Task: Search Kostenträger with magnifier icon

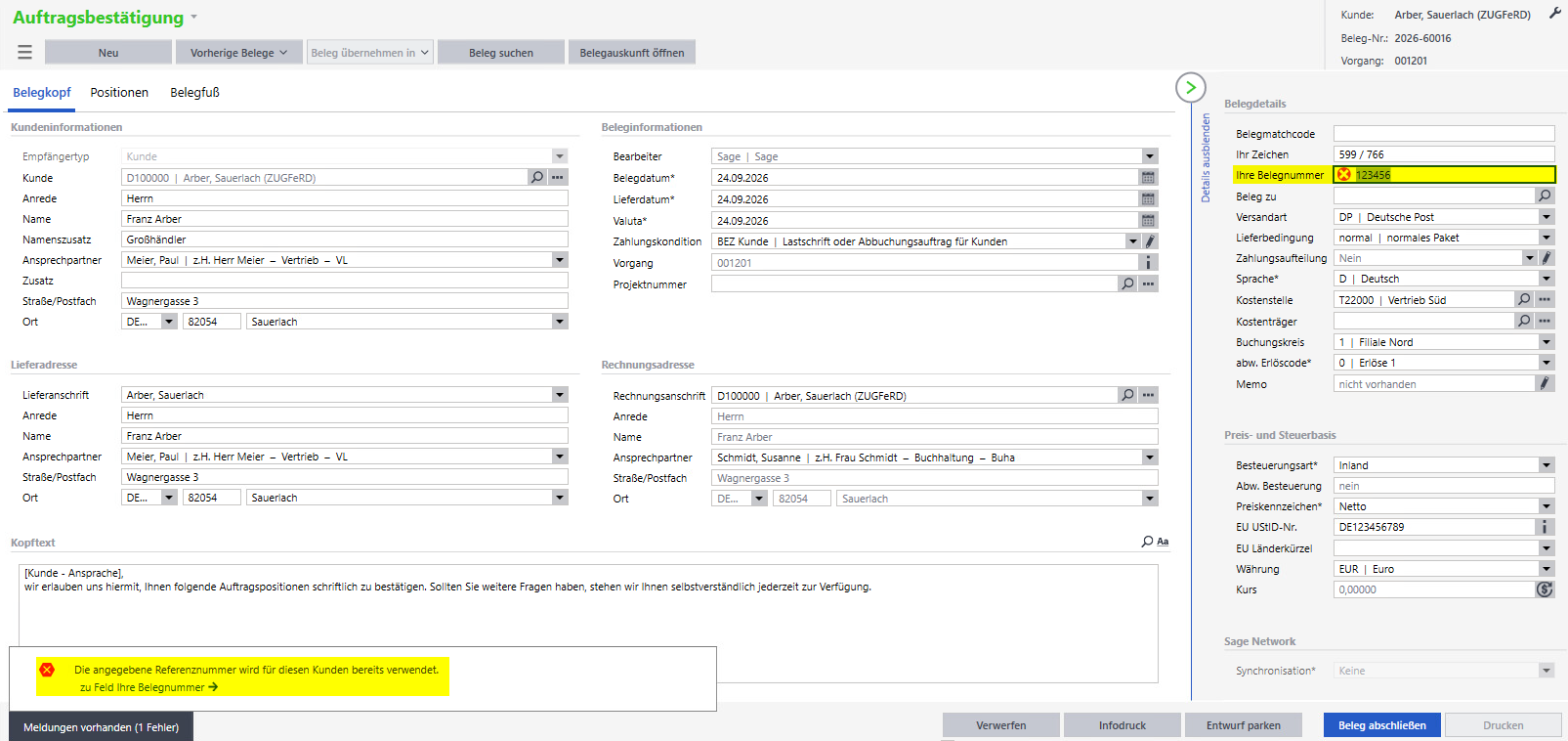Action: [1524, 322]
